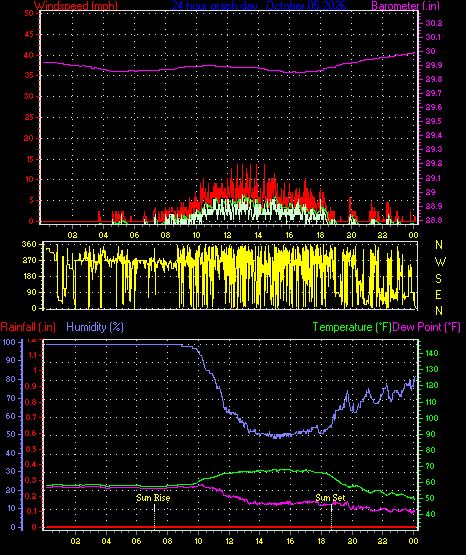Click the 90 wind direction axis value
The height and width of the screenshot is (555, 466).
[x=31, y=292]
